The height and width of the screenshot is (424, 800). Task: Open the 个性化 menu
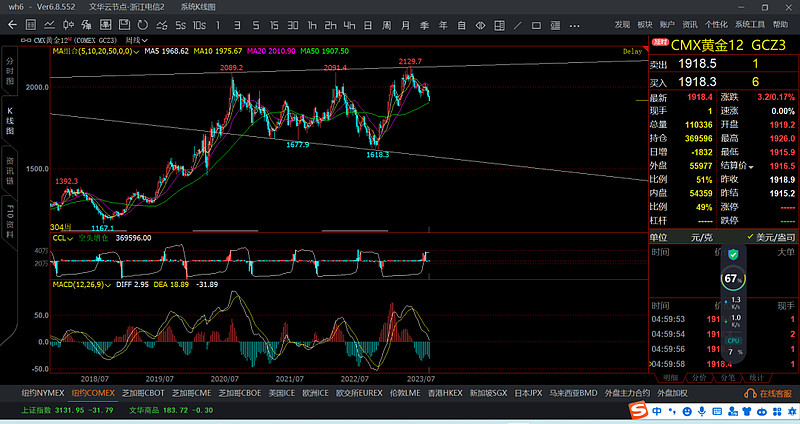[x=716, y=24]
